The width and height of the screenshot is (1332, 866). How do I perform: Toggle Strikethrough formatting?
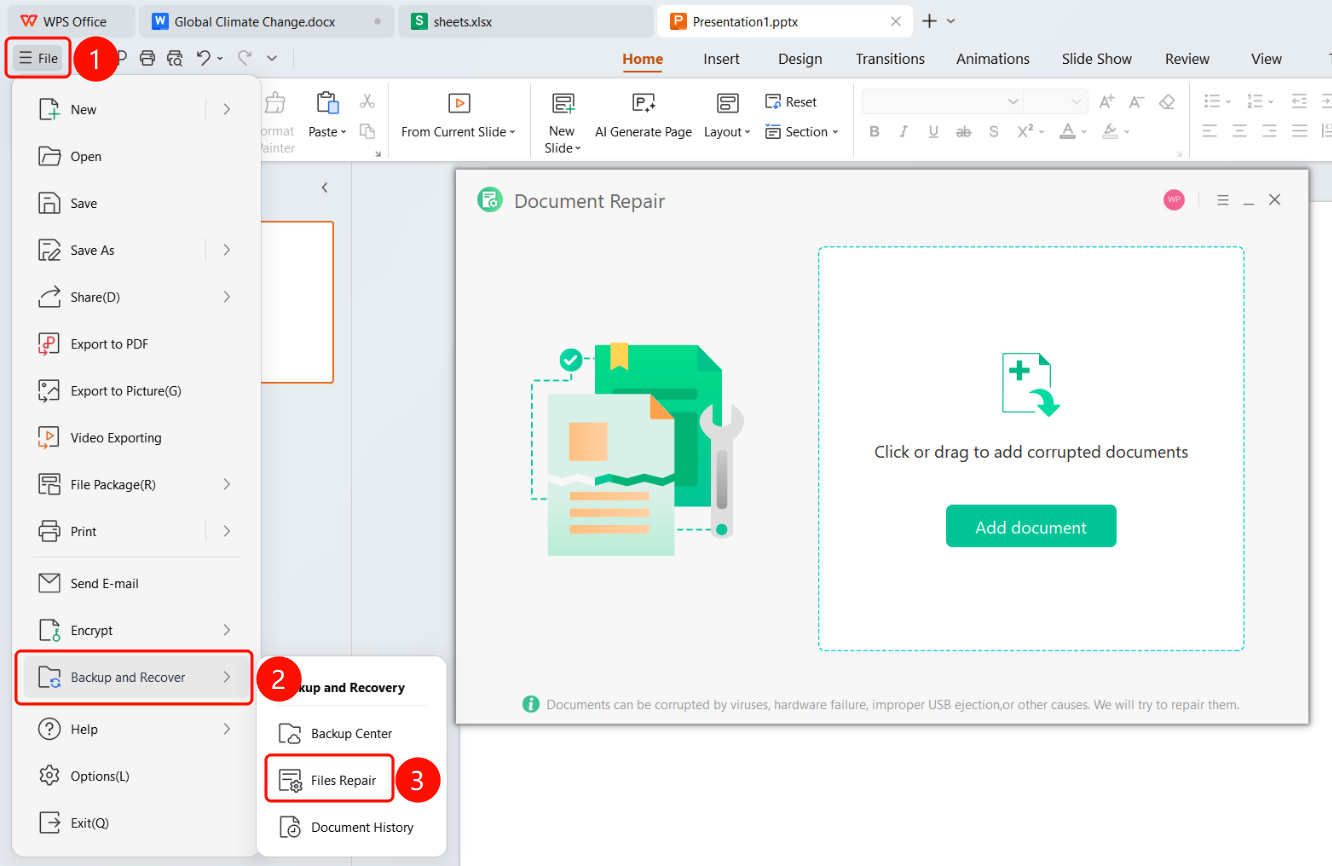coord(963,132)
